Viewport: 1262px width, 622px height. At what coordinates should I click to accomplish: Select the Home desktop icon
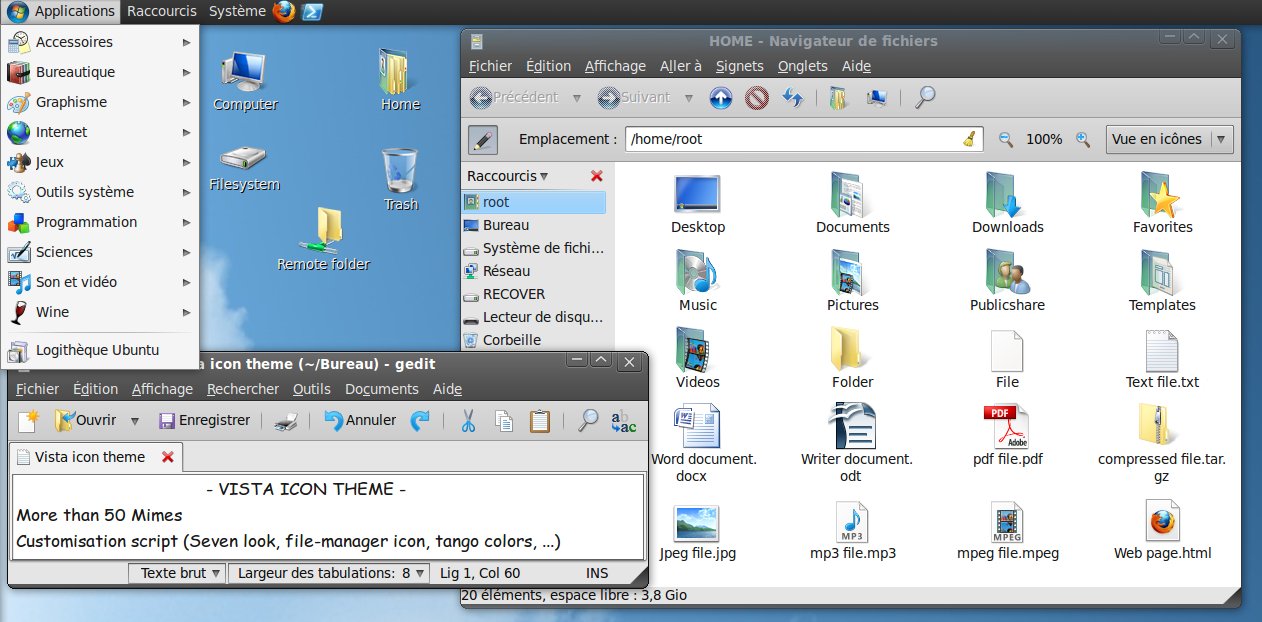click(400, 80)
